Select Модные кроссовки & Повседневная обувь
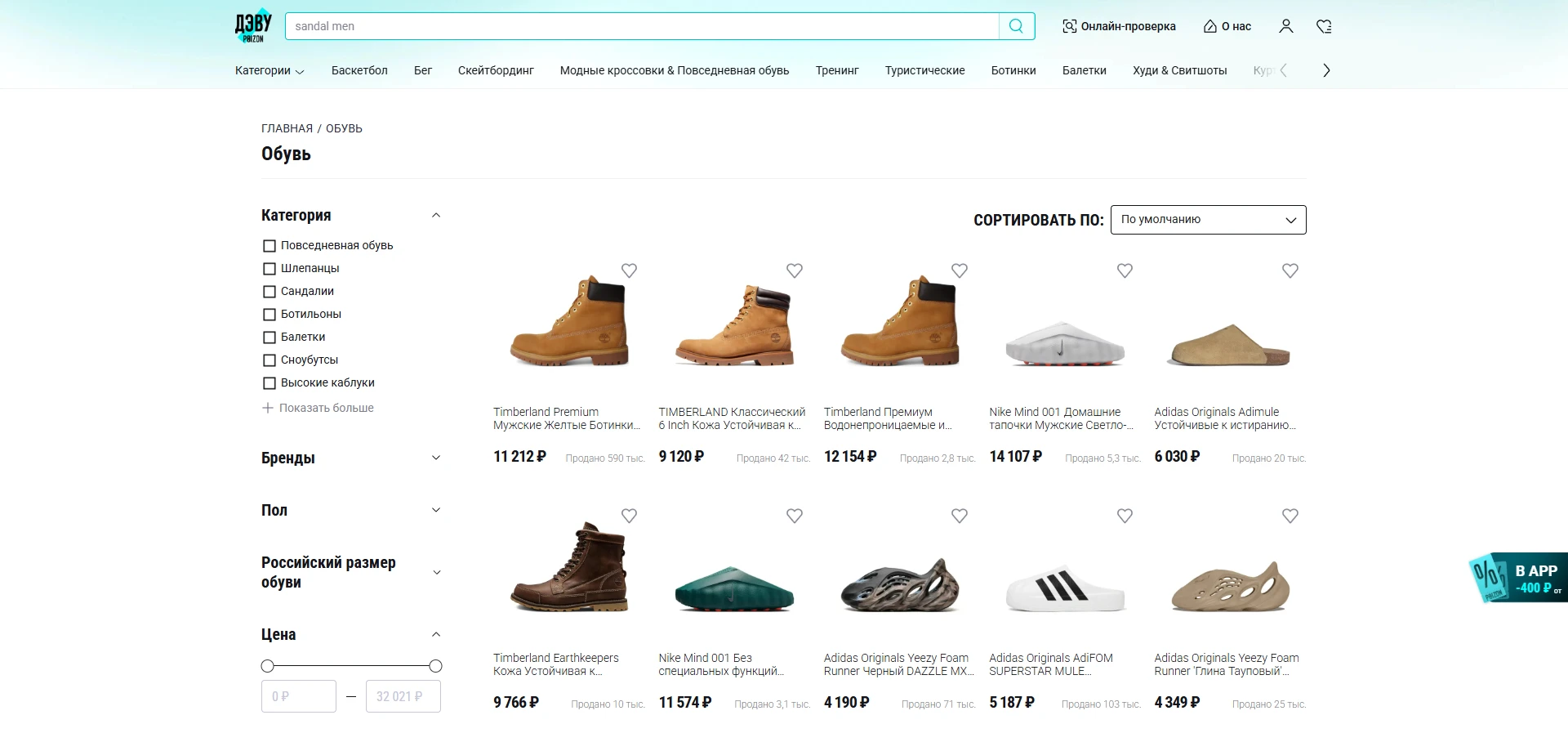This screenshot has width=1568, height=751. pyautogui.click(x=675, y=70)
